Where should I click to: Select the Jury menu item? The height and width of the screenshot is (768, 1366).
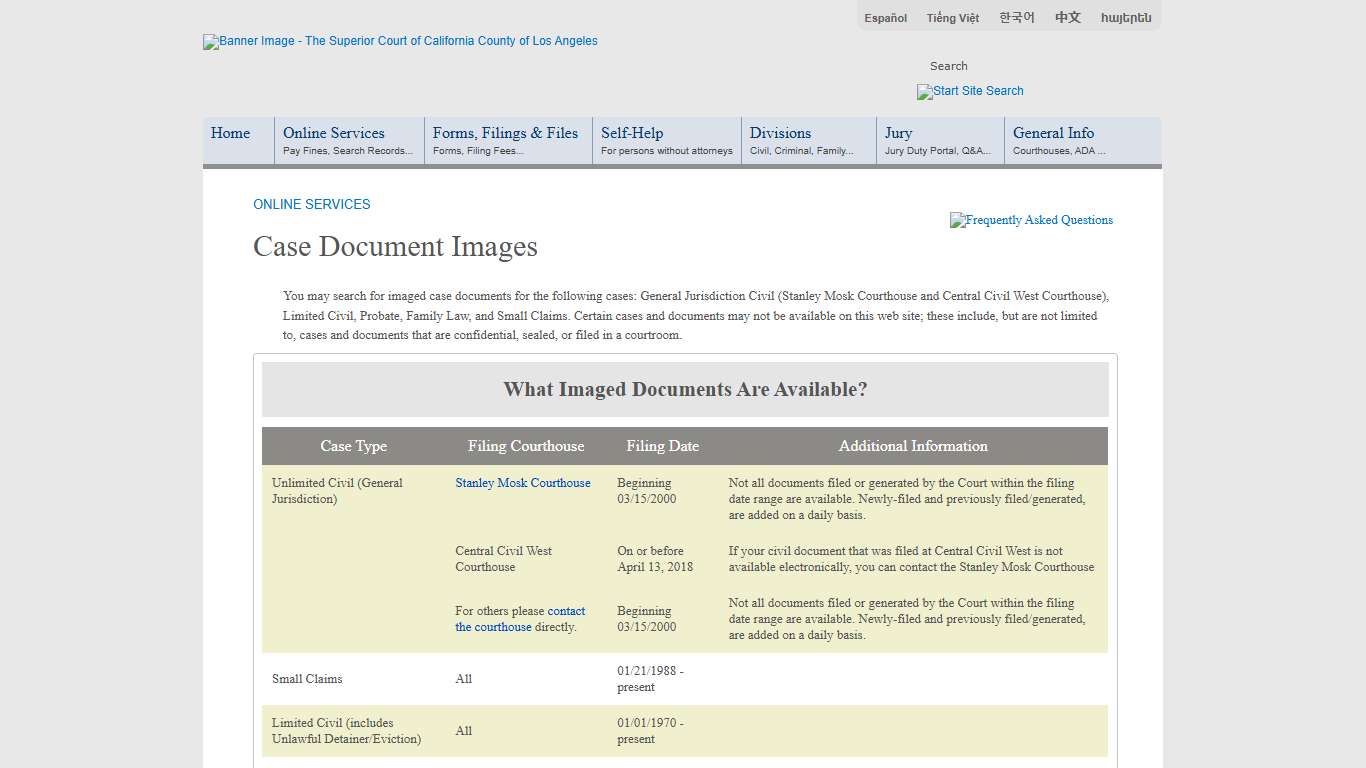coord(938,141)
